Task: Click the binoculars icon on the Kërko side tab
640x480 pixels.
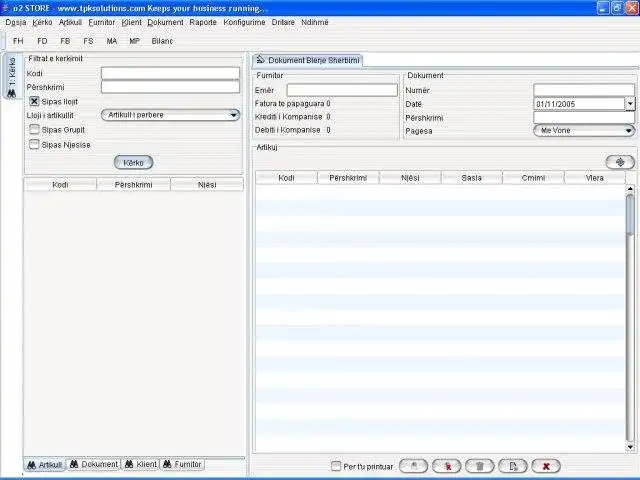Action: click(11, 93)
